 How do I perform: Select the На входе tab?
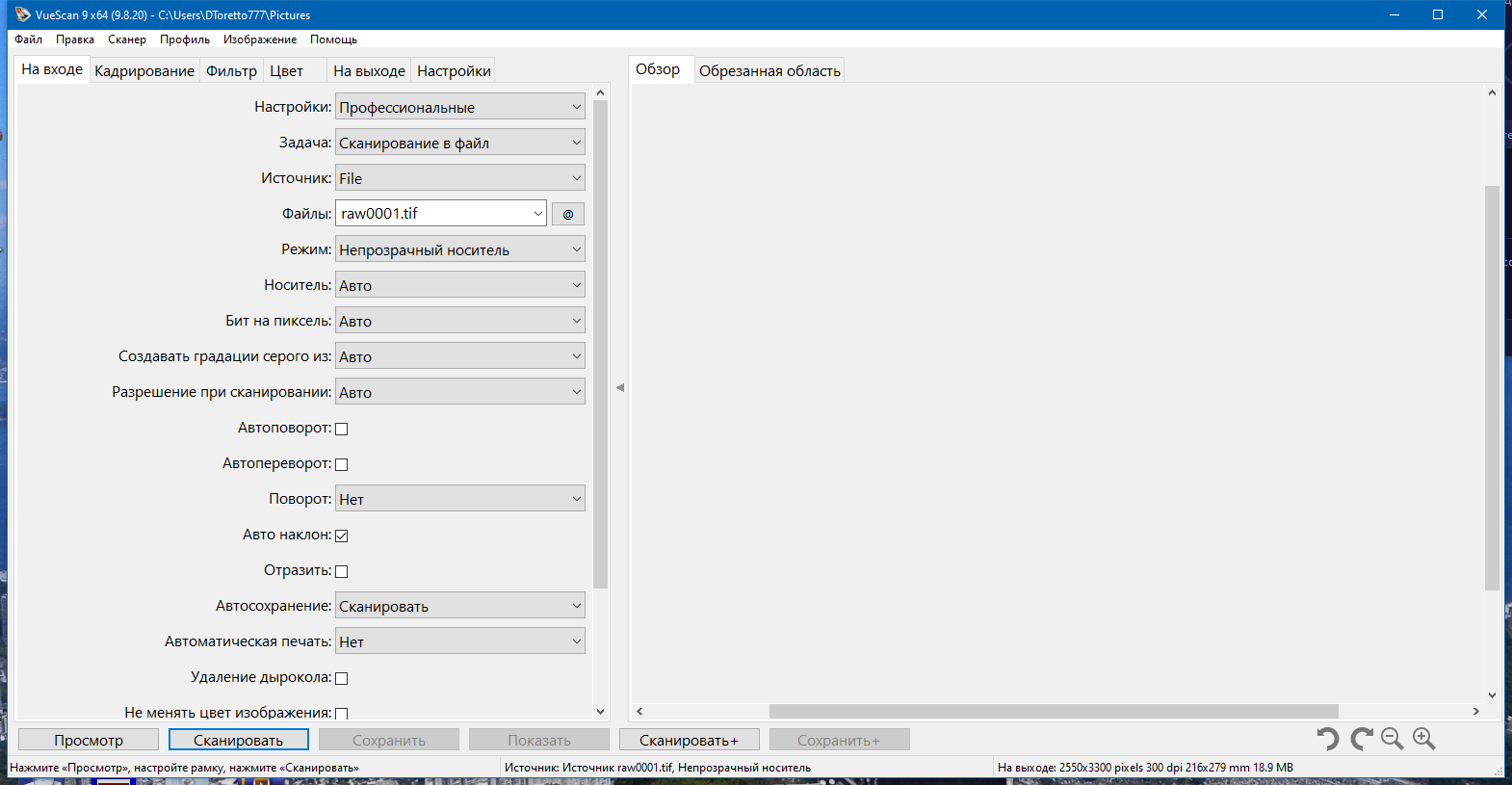point(52,69)
